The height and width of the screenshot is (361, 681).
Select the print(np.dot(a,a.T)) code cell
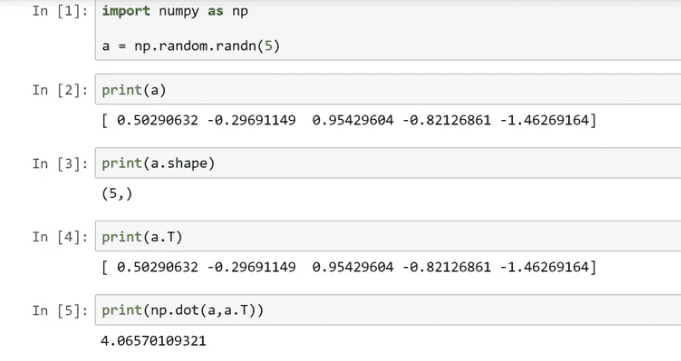tap(388, 310)
